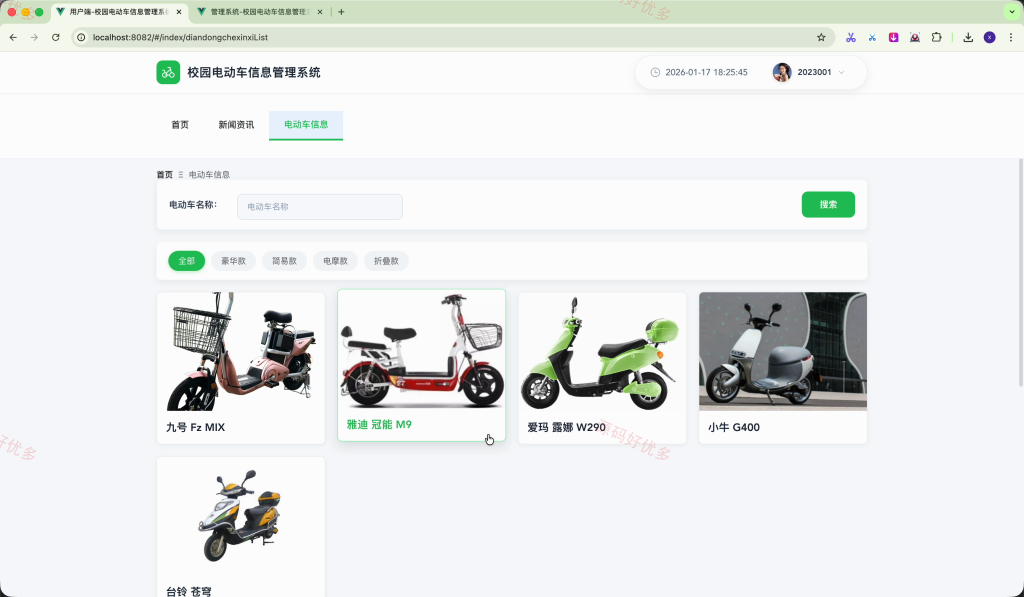Open the 台铃 苍穹 bike image
The height and width of the screenshot is (597, 1024).
click(240, 516)
